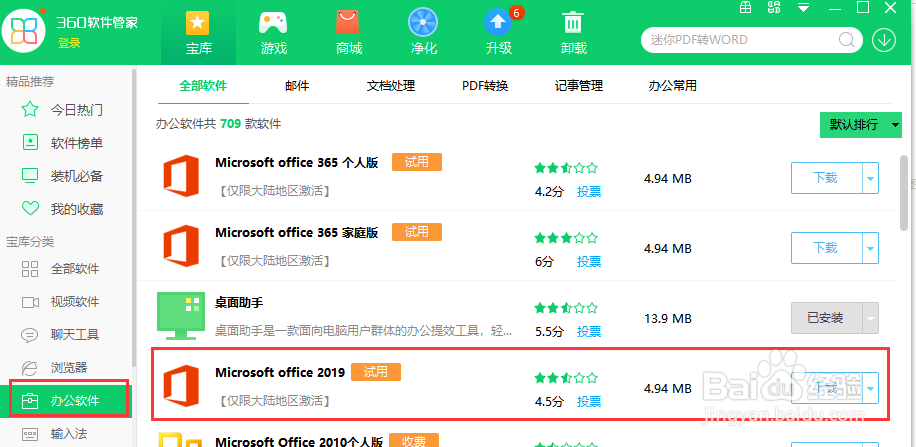Select 浏览器 in sidebar

click(66, 368)
